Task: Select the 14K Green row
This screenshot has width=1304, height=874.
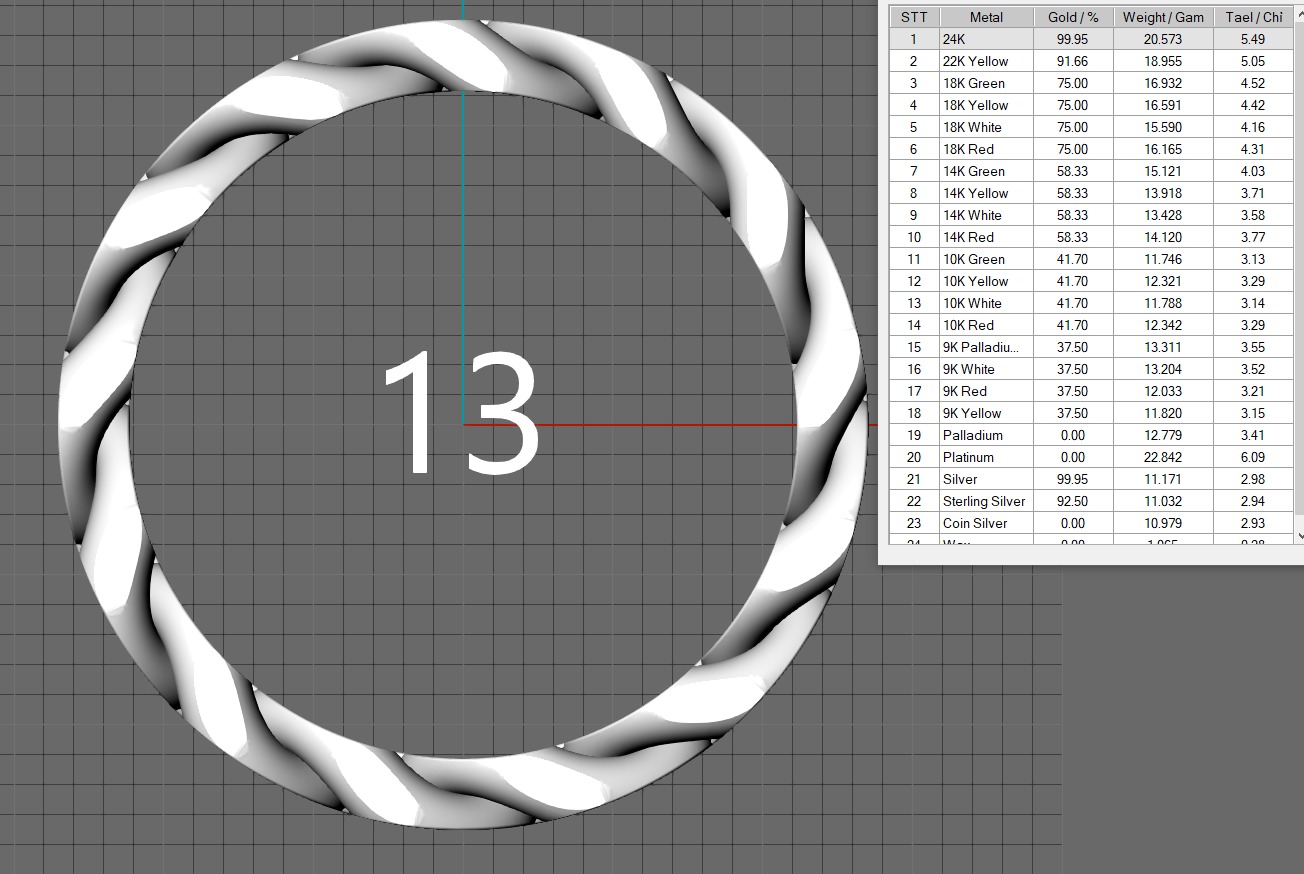Action: pyautogui.click(x=1092, y=171)
